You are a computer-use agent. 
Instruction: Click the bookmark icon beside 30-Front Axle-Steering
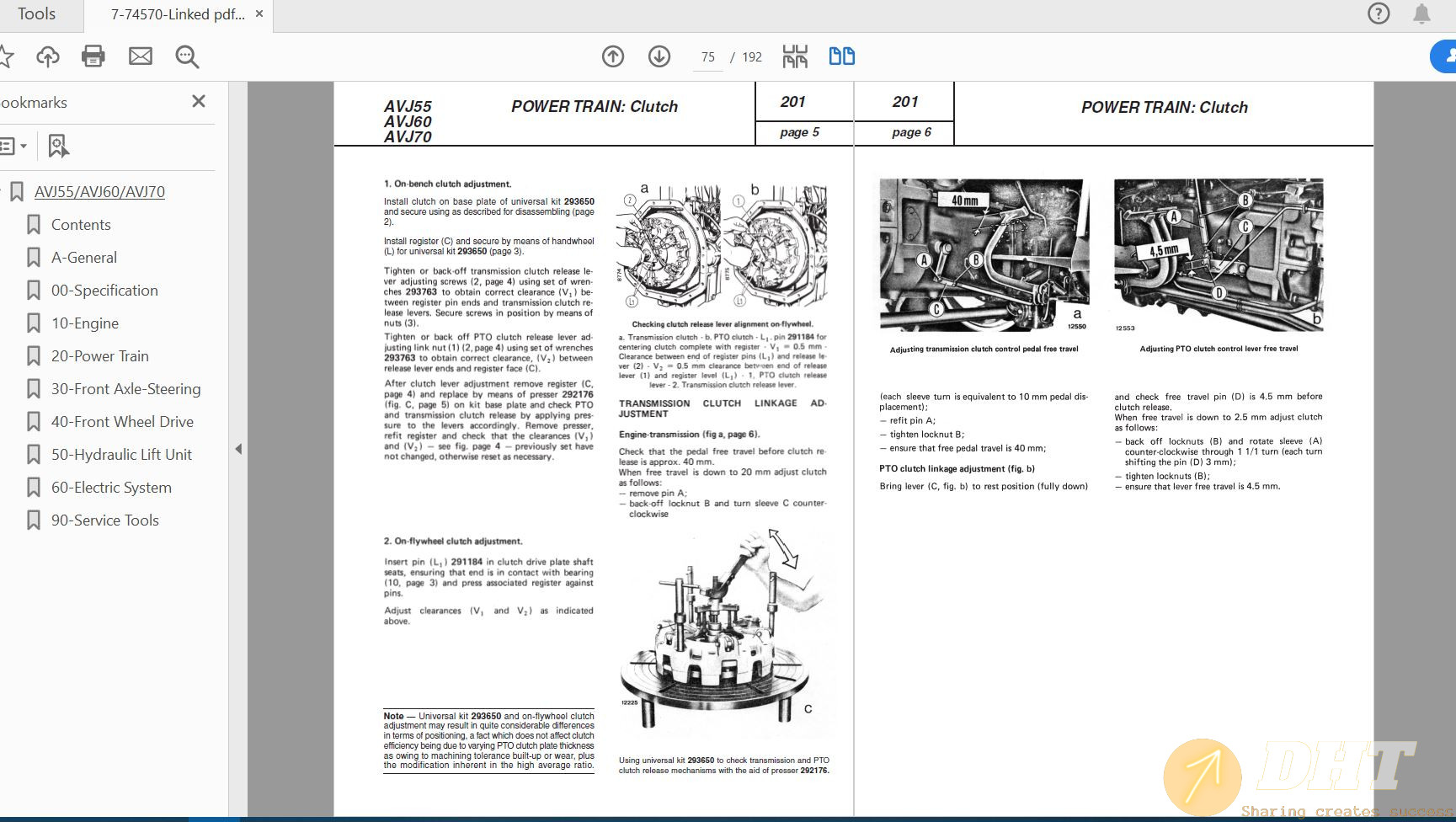coord(34,389)
